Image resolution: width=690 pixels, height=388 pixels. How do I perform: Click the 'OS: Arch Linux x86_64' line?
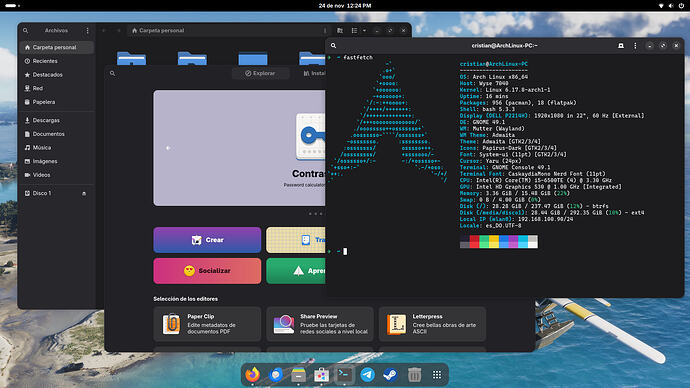[x=494, y=77]
